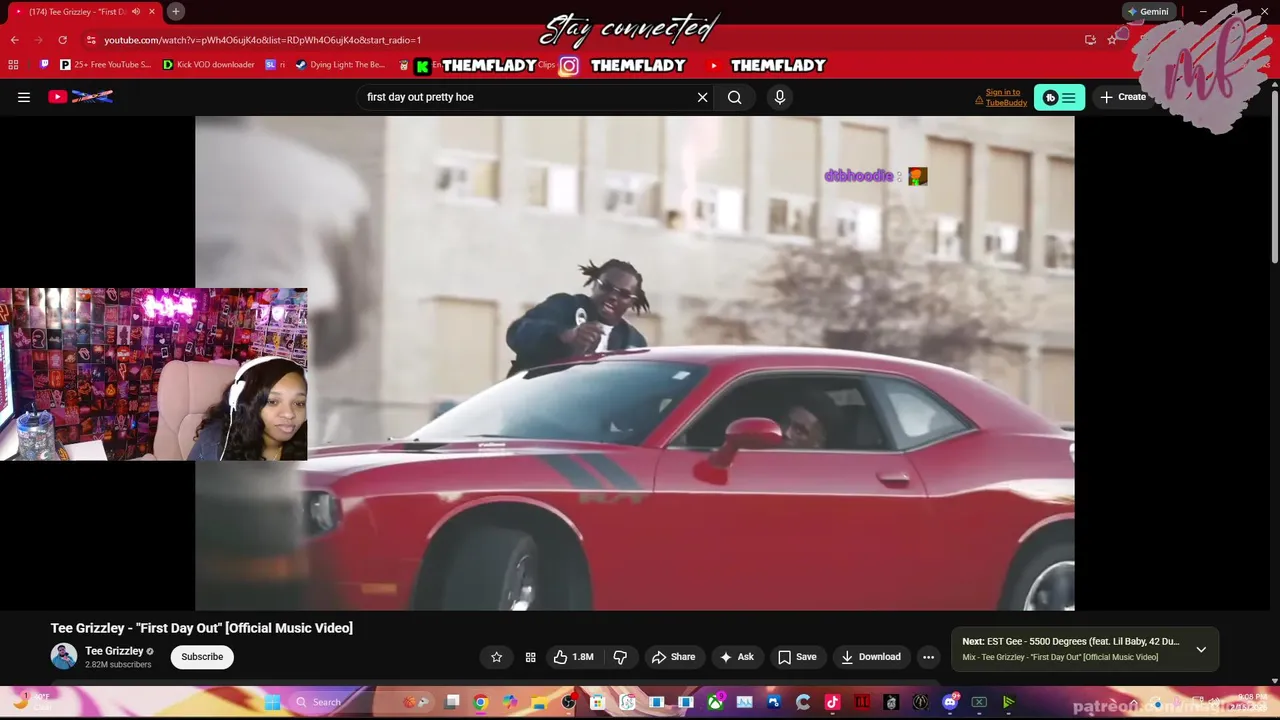Open Chrome from the taskbar
Screen dimensions: 1280x720
[480, 702]
